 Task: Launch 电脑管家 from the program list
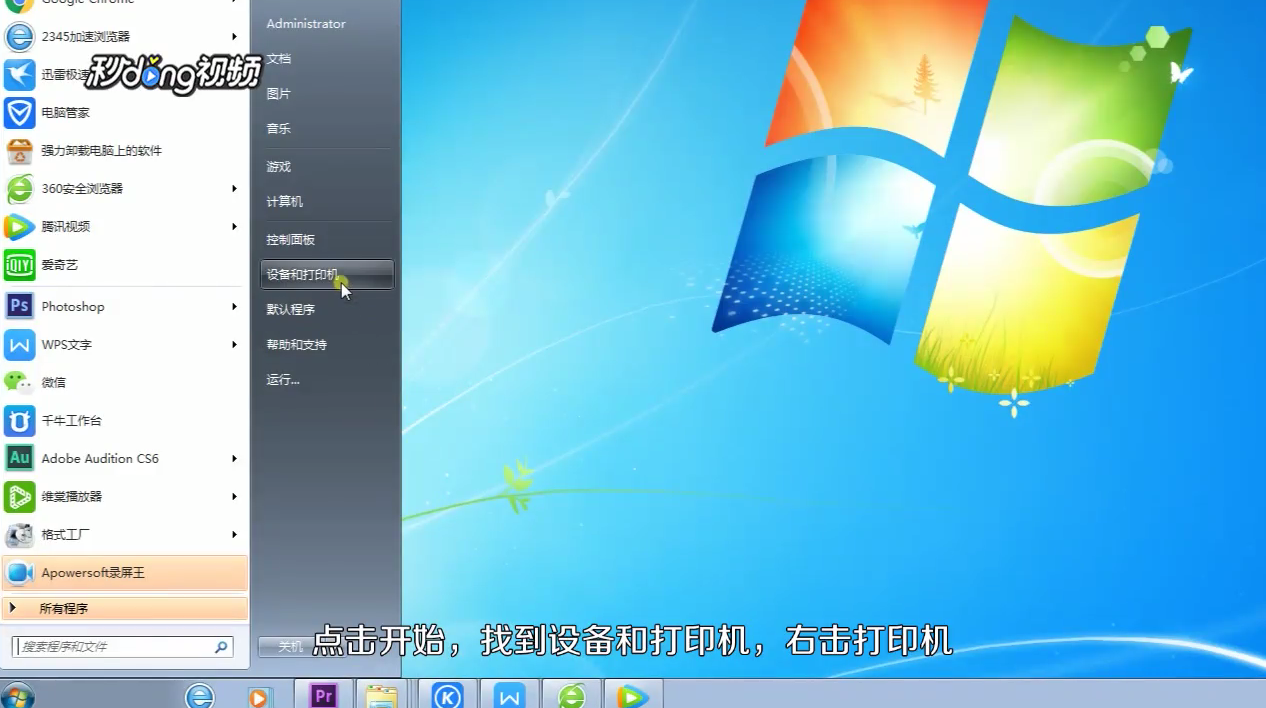[124, 113]
